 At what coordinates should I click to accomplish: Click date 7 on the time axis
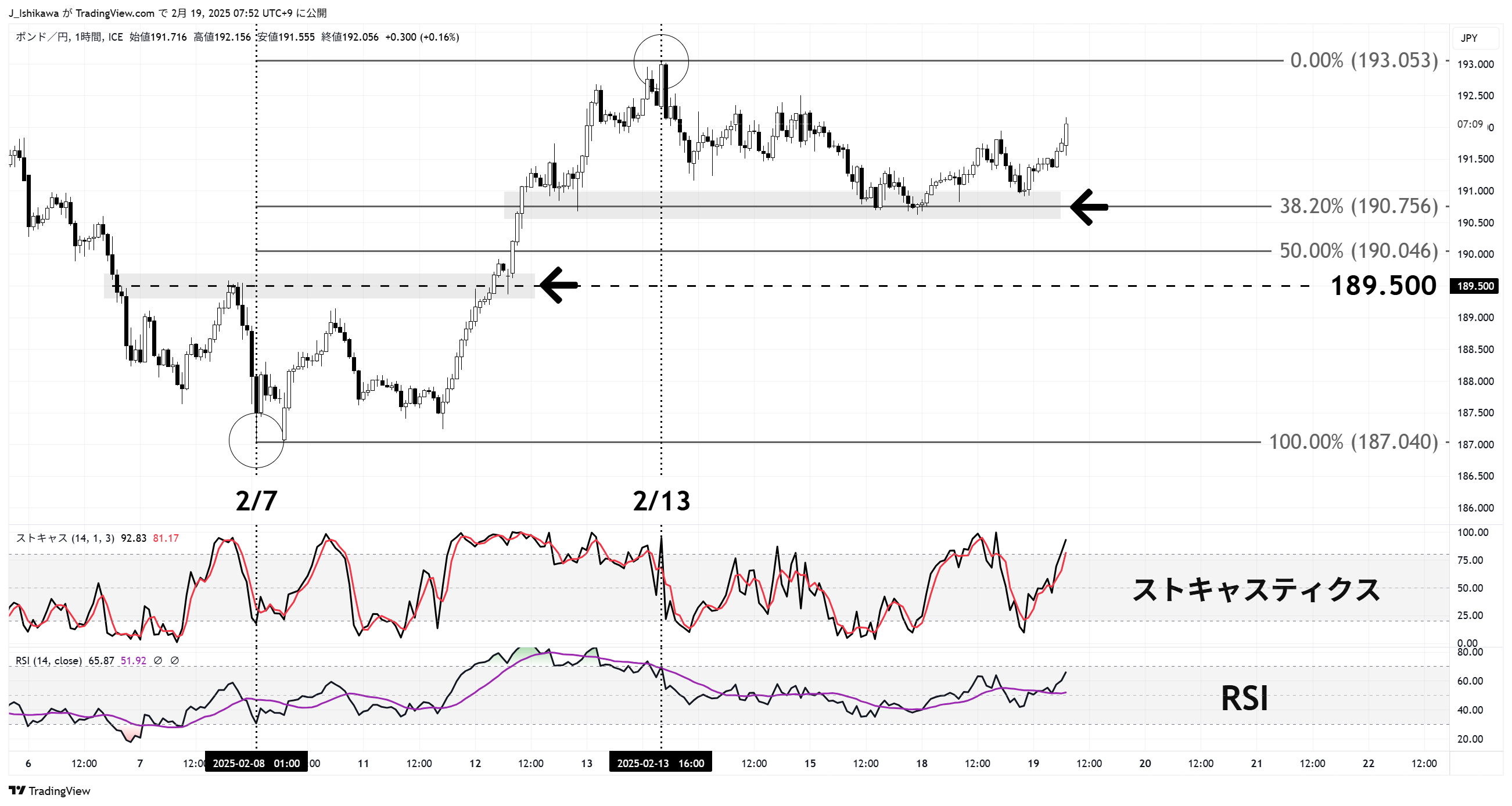click(139, 763)
